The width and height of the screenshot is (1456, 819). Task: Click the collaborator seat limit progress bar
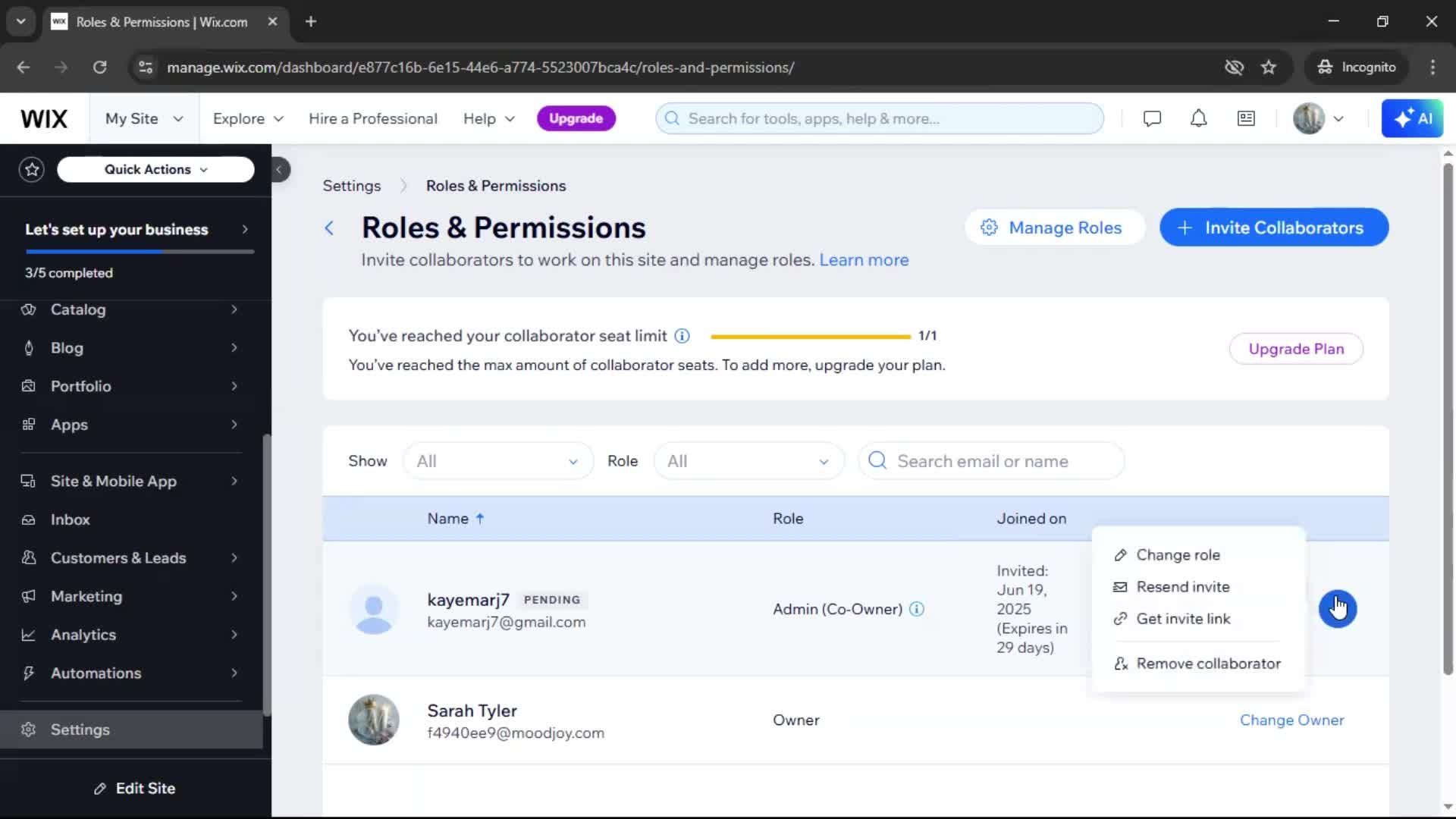pos(811,336)
